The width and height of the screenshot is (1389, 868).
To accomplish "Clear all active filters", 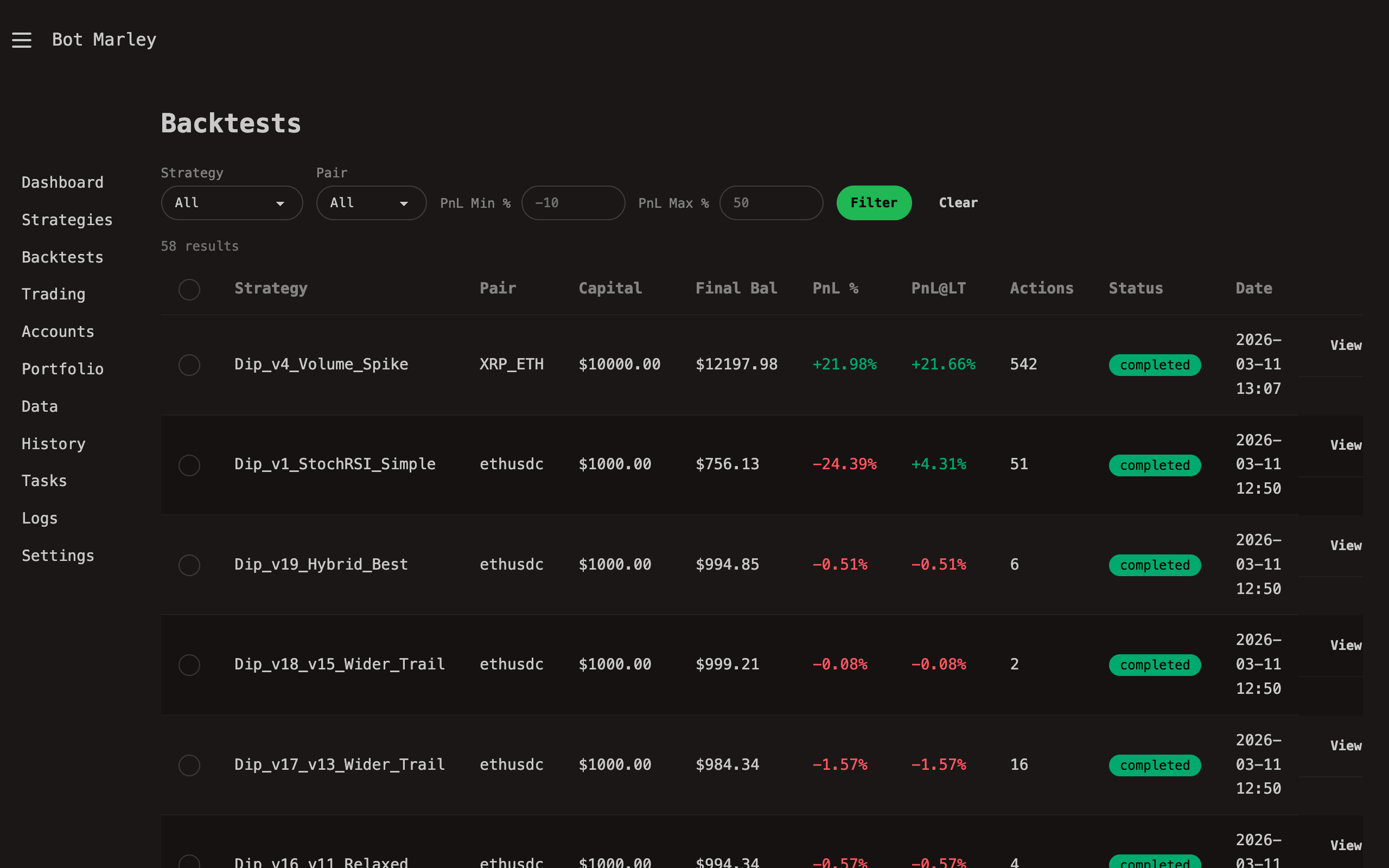I will 958,203.
